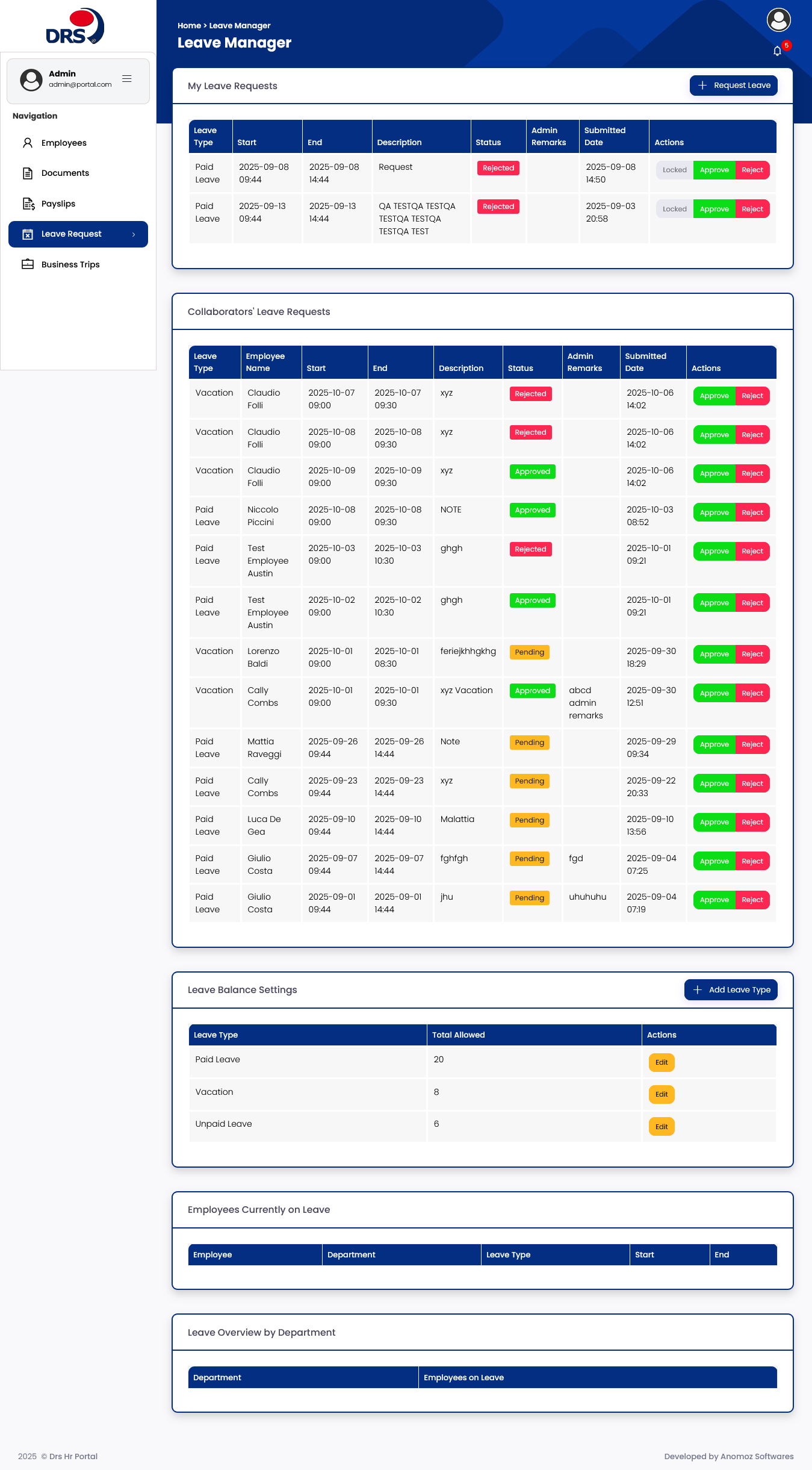
Task: Click the Employees person icon
Action: [x=28, y=143]
